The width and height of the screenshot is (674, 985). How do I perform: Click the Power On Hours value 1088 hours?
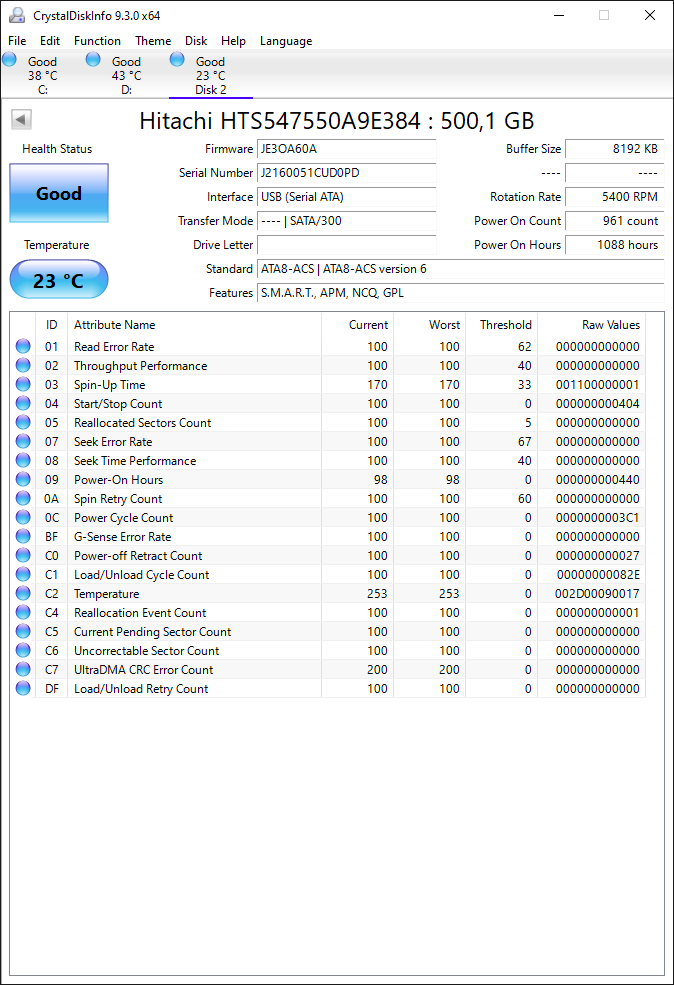[615, 244]
